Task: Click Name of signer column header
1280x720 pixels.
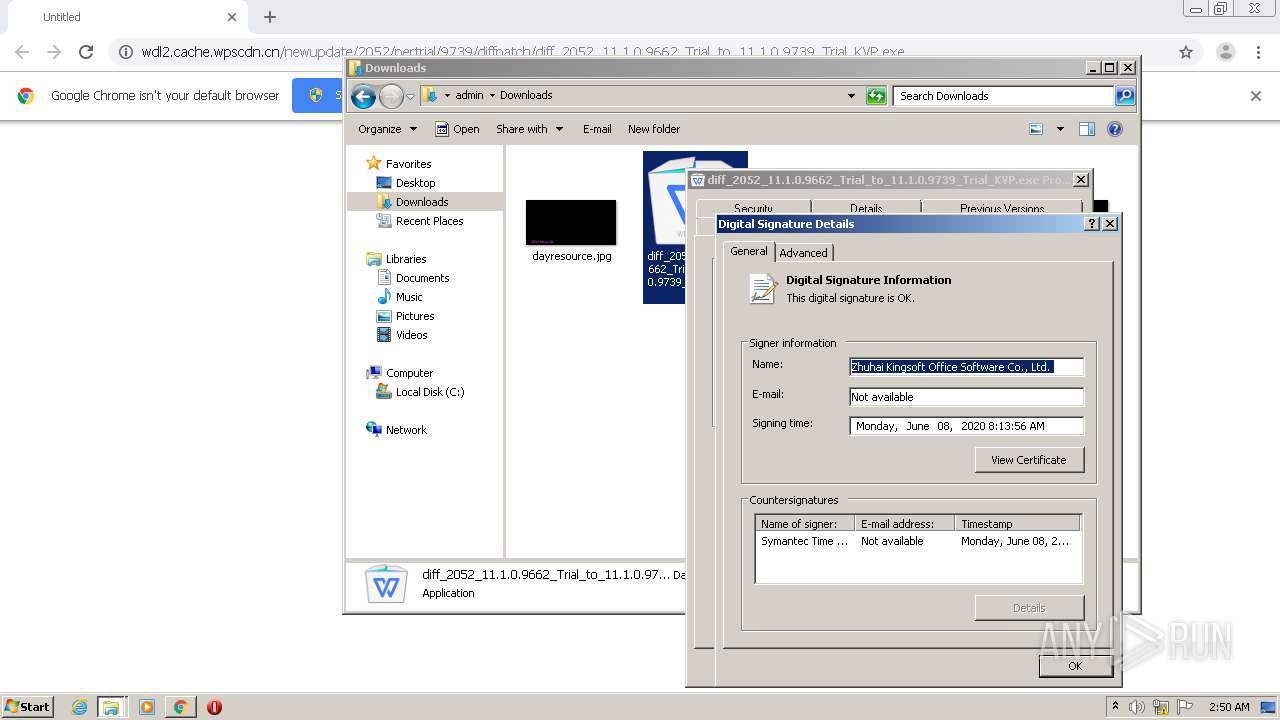Action: click(x=805, y=524)
